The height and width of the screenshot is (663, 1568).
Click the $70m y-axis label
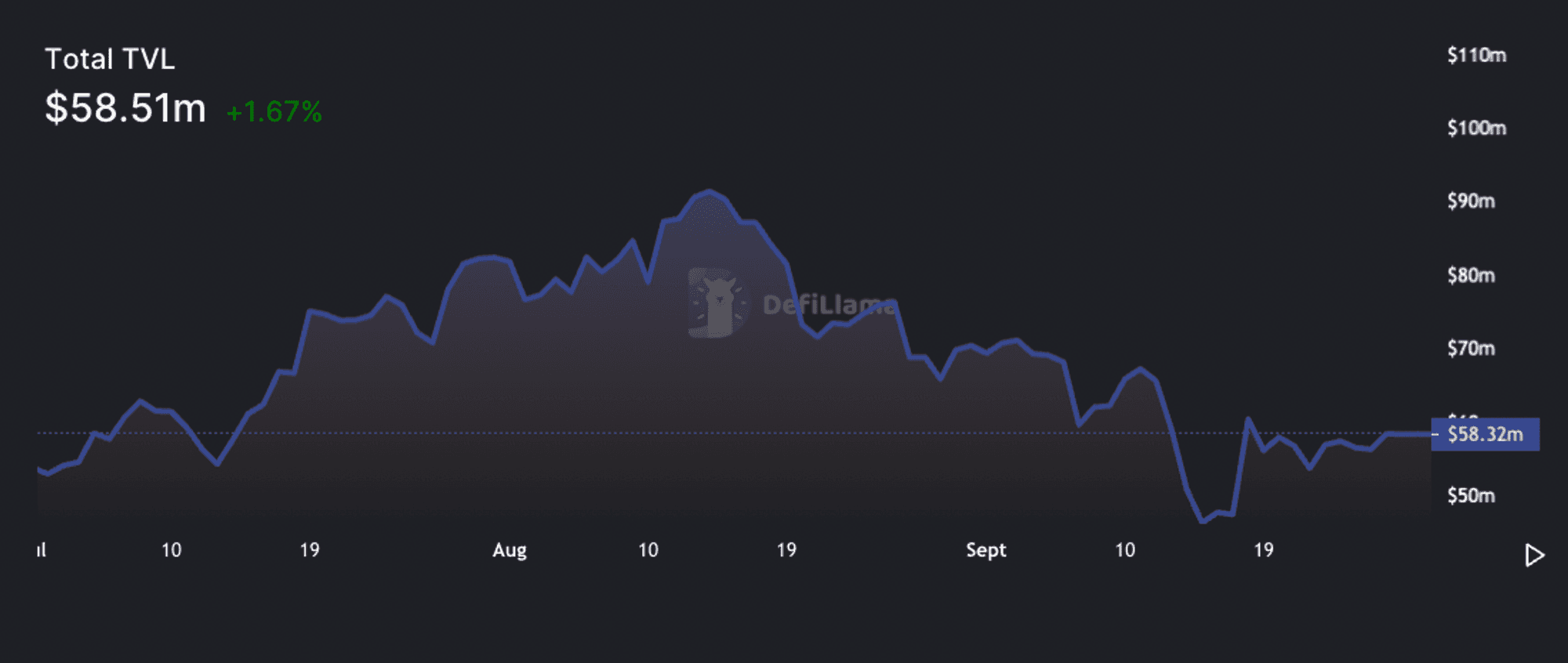click(x=1471, y=348)
